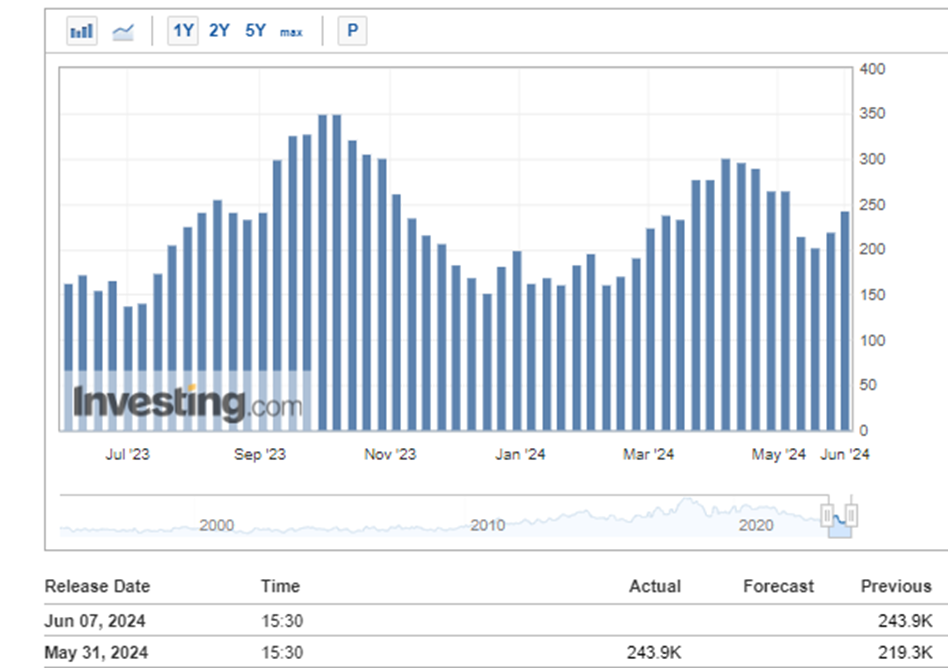Click the 350 y-axis label

(x=872, y=114)
